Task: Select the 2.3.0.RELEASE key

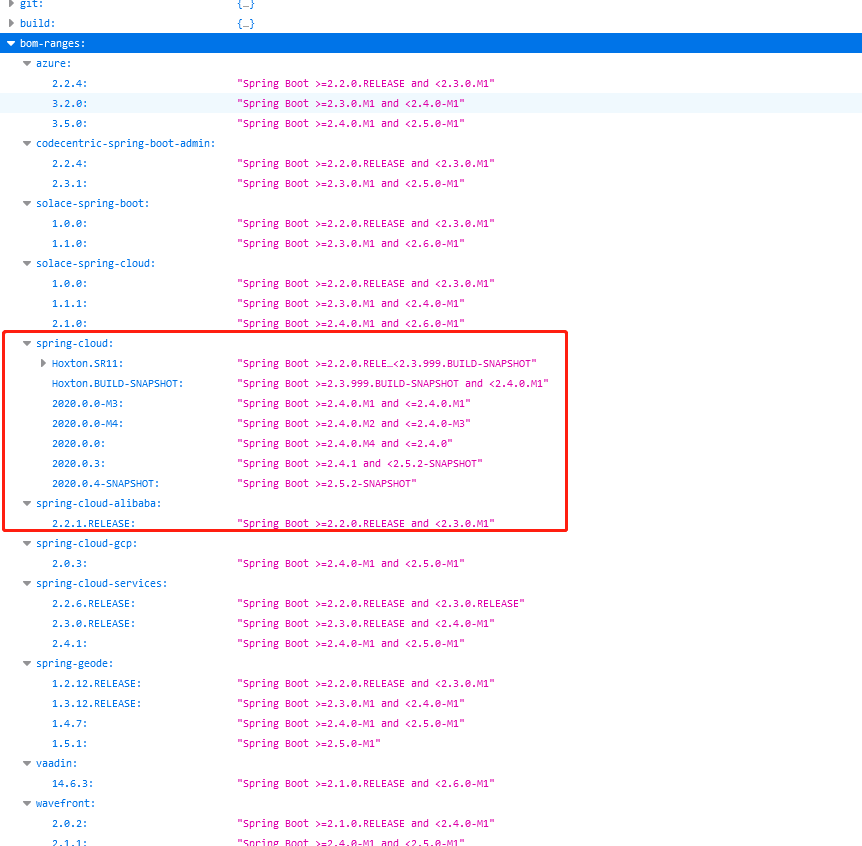Action: coord(93,623)
